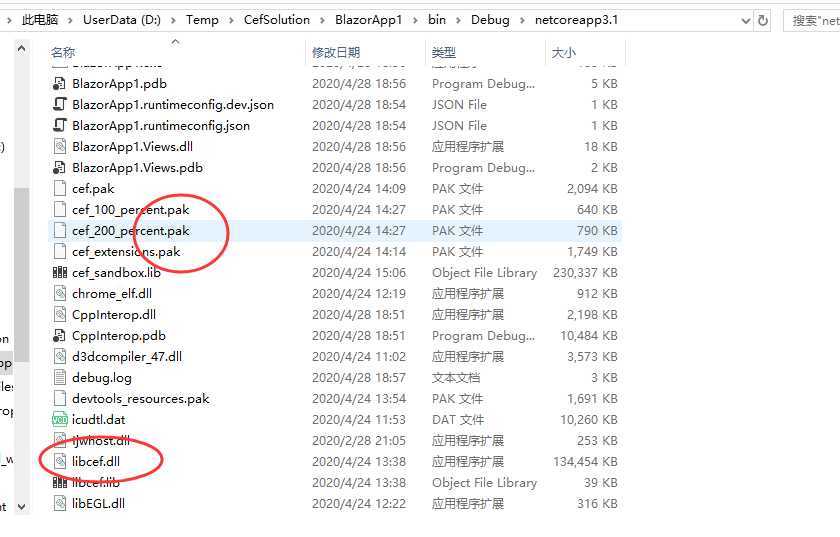
Task: Sort files by 名称 column header
Action: coord(63,53)
